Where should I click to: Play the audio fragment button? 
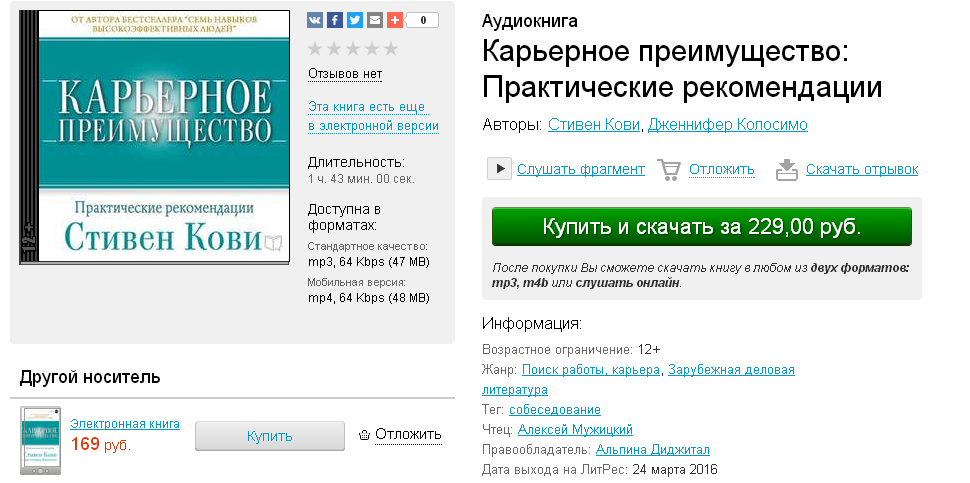click(x=499, y=168)
